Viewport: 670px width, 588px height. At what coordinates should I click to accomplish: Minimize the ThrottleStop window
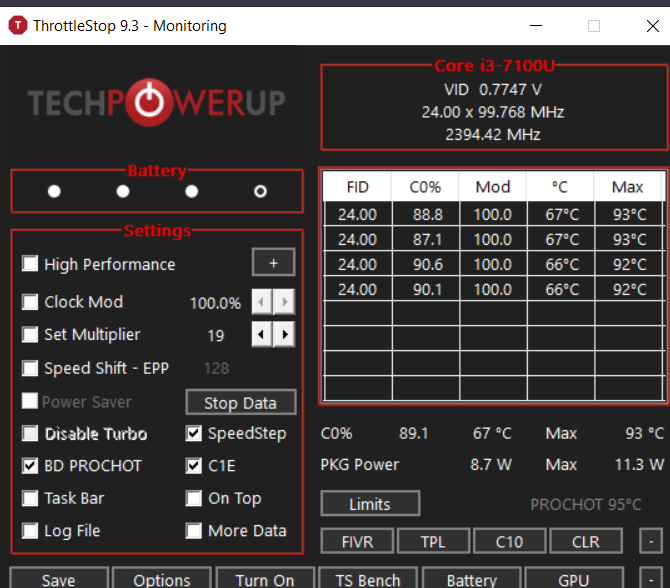point(536,26)
